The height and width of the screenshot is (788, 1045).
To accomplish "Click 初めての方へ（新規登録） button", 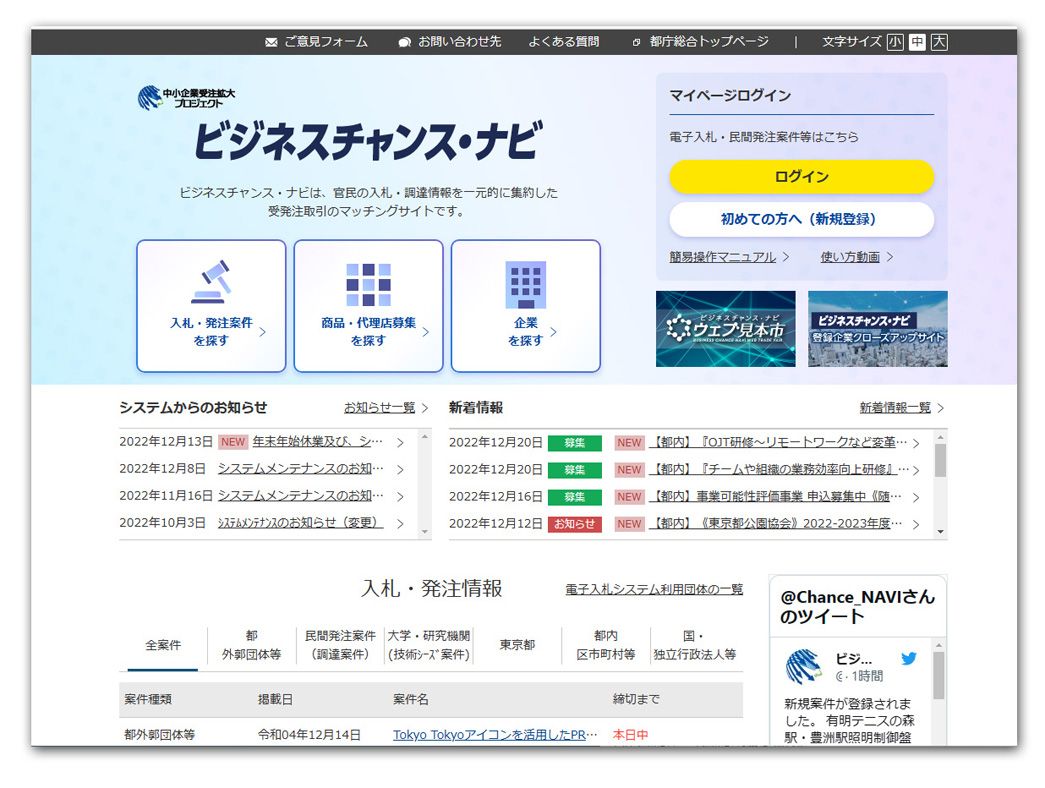I will (801, 219).
